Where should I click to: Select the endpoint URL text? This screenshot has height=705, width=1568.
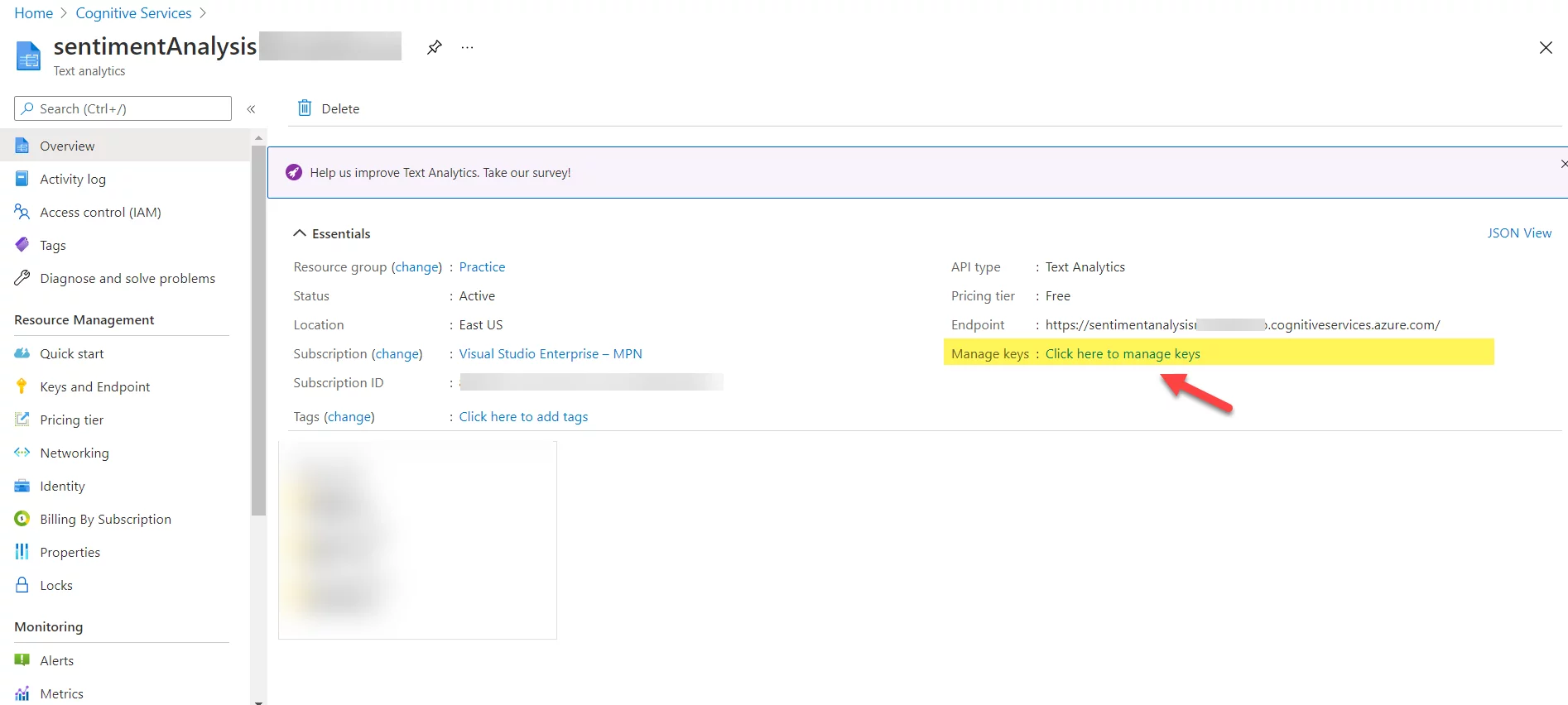click(1243, 324)
